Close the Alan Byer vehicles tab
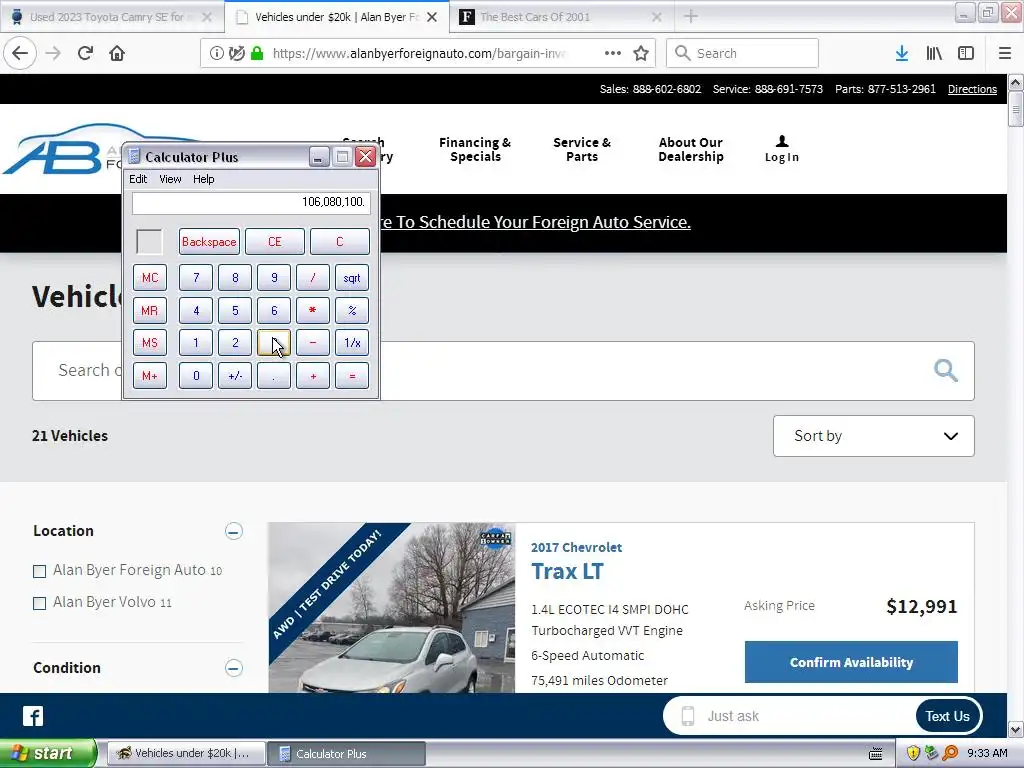This screenshot has width=1024, height=768. (432, 17)
